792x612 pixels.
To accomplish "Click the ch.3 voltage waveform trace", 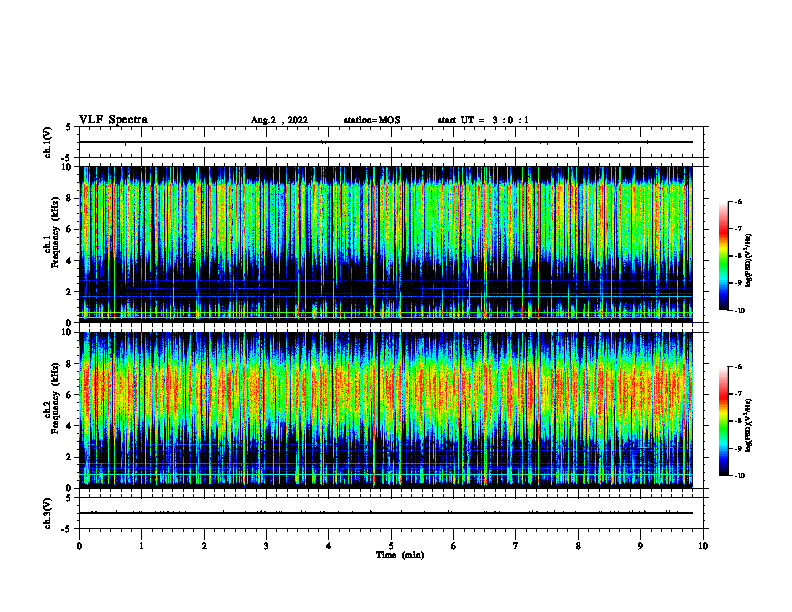I will [x=386, y=513].
